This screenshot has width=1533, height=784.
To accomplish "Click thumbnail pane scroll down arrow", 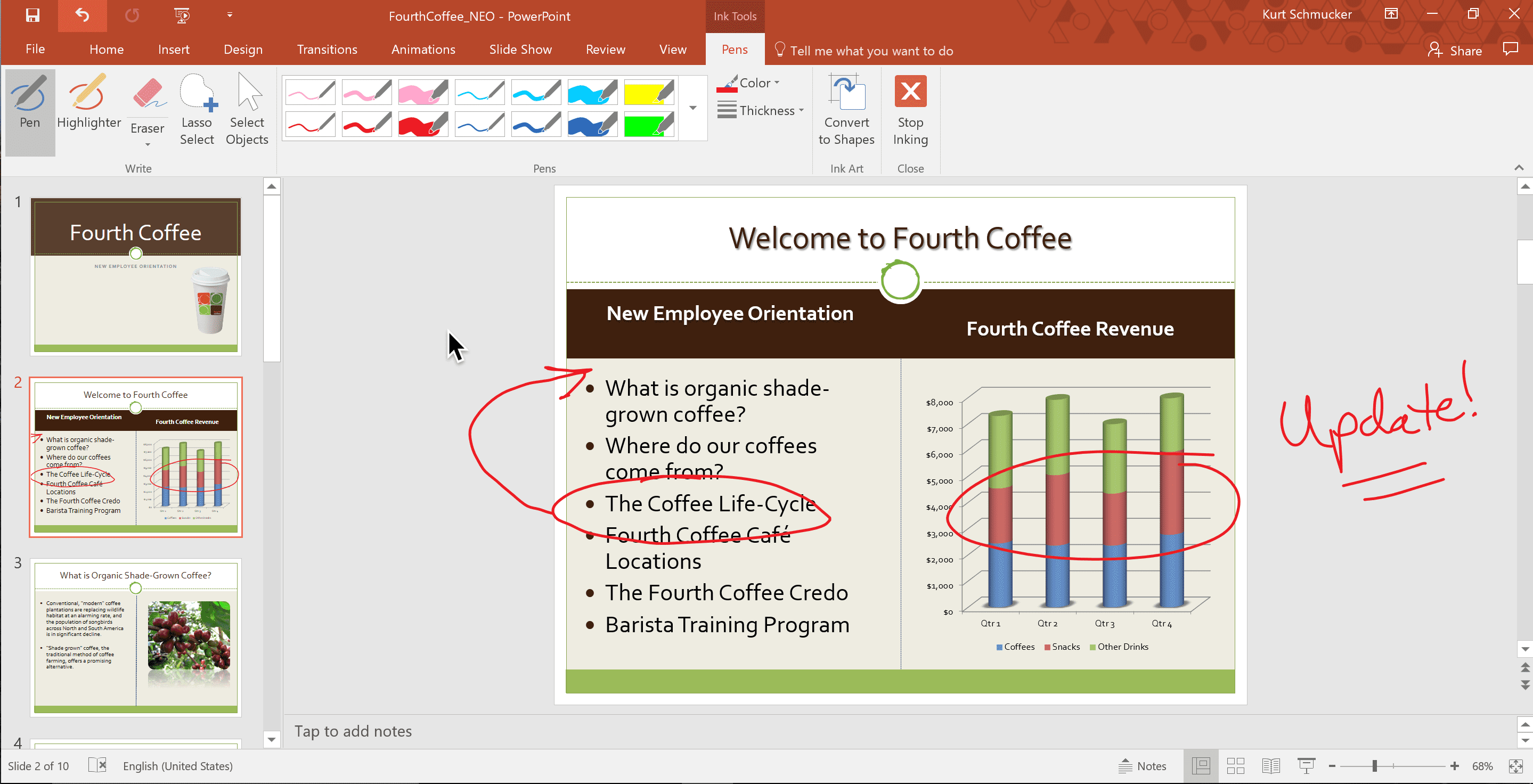I will (271, 739).
